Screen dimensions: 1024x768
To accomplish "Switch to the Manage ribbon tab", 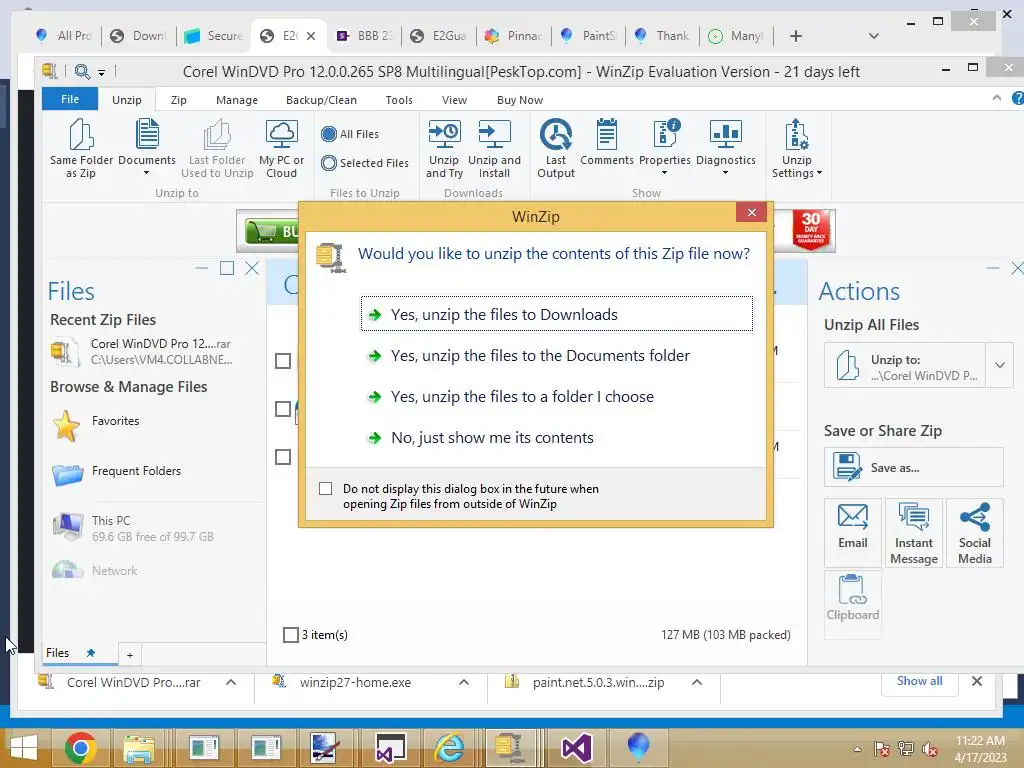I will point(236,100).
